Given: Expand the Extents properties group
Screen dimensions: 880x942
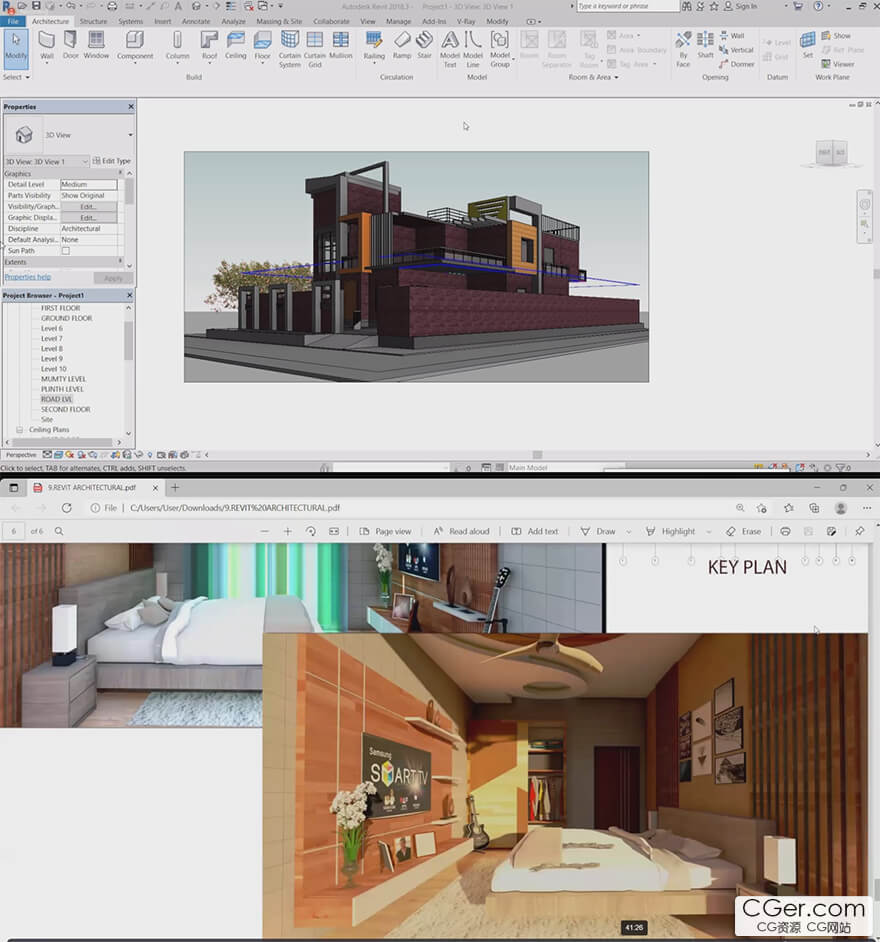Looking at the screenshot, I should (120, 261).
